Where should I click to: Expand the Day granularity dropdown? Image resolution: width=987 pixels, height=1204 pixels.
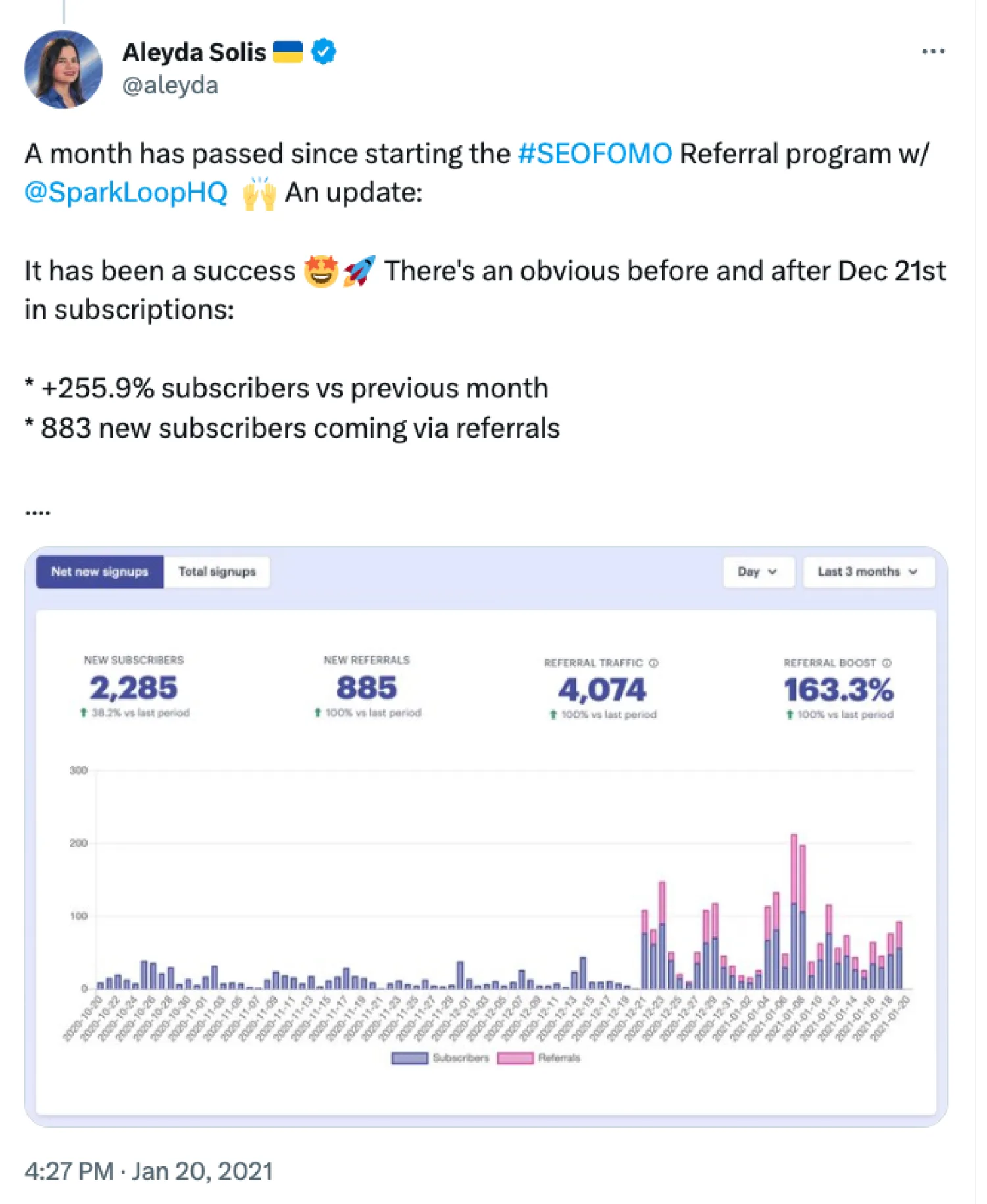pos(758,572)
